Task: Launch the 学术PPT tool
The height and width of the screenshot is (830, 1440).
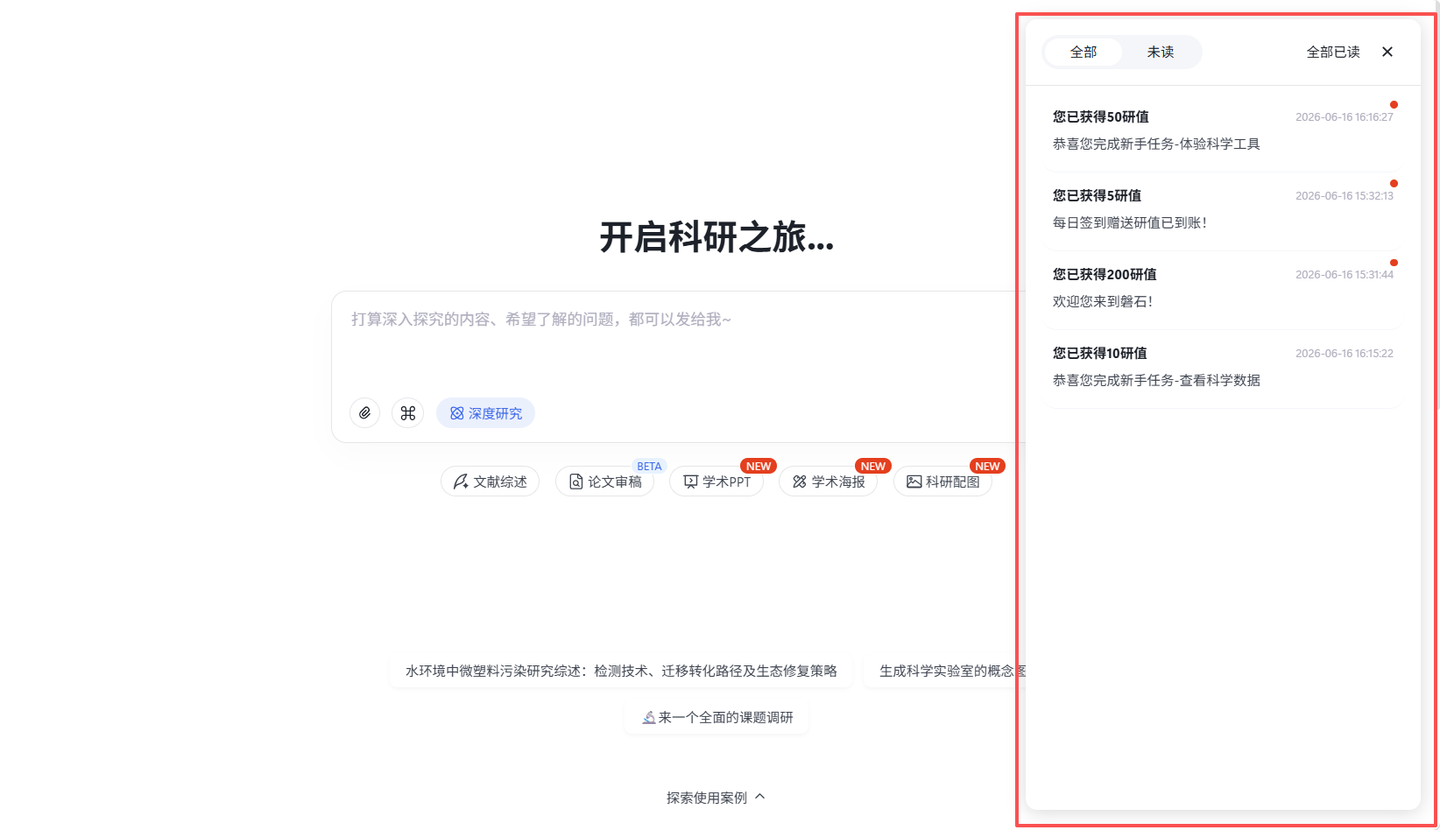Action: [x=716, y=481]
